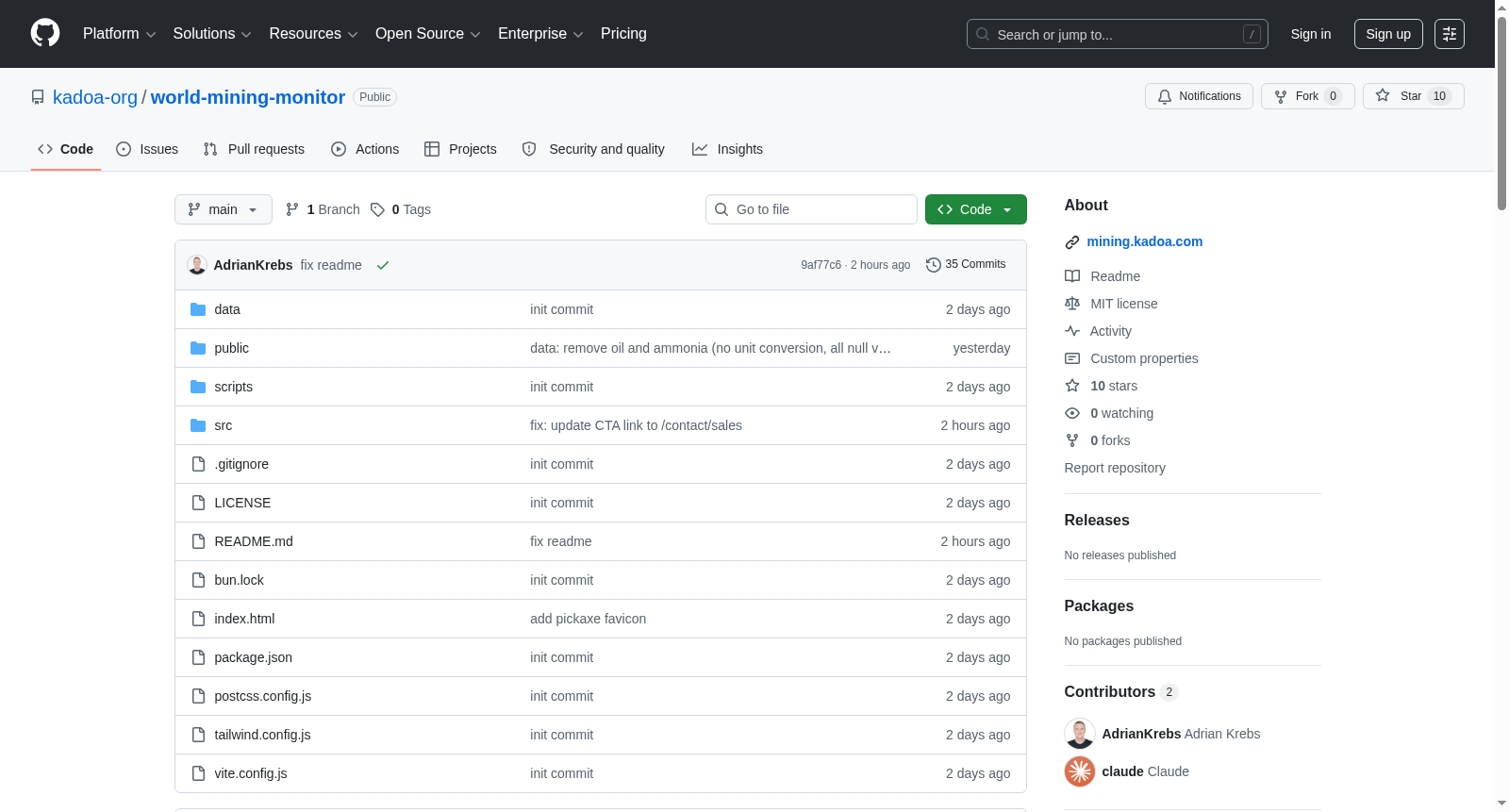Click the Readme book icon in About
1509x812 pixels.
coord(1072,276)
